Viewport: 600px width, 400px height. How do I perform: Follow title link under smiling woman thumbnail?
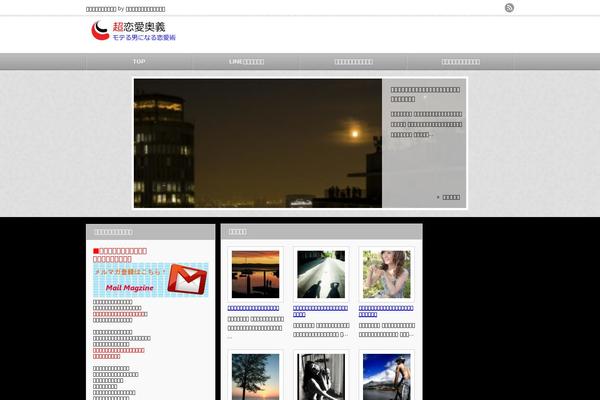(x=386, y=311)
